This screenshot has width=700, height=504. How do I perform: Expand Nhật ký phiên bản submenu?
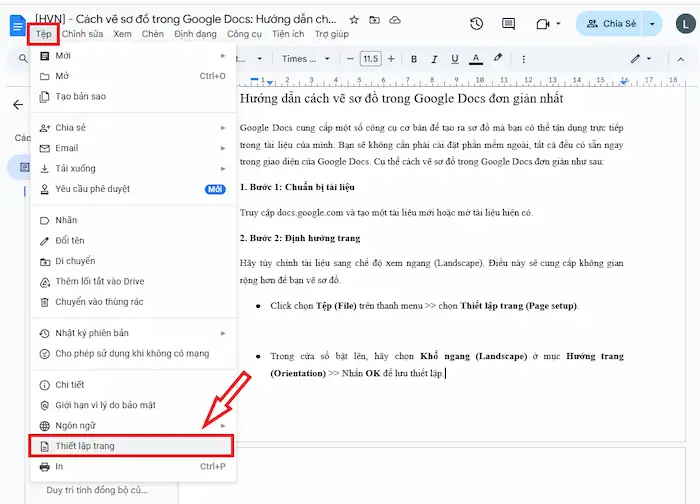[133, 333]
